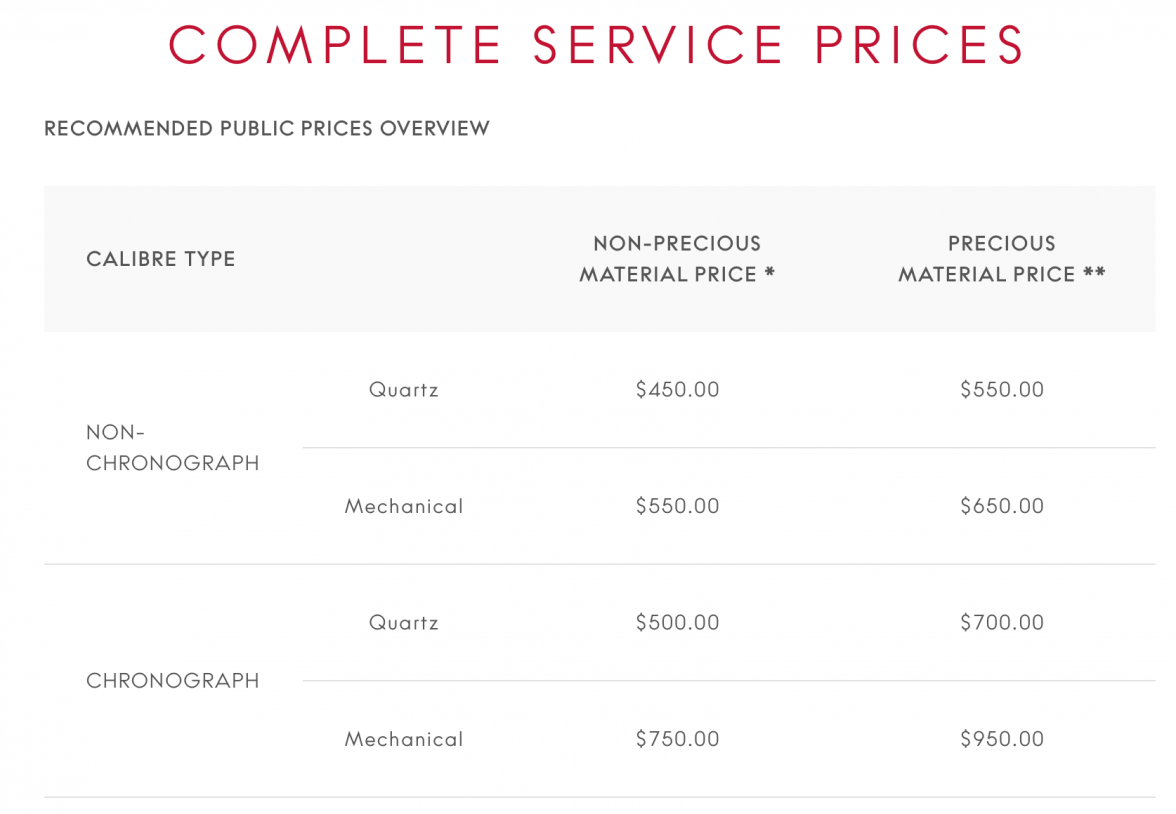Click Recommended Public Prices Overview subtitle
1176x814 pixels.
point(267,129)
